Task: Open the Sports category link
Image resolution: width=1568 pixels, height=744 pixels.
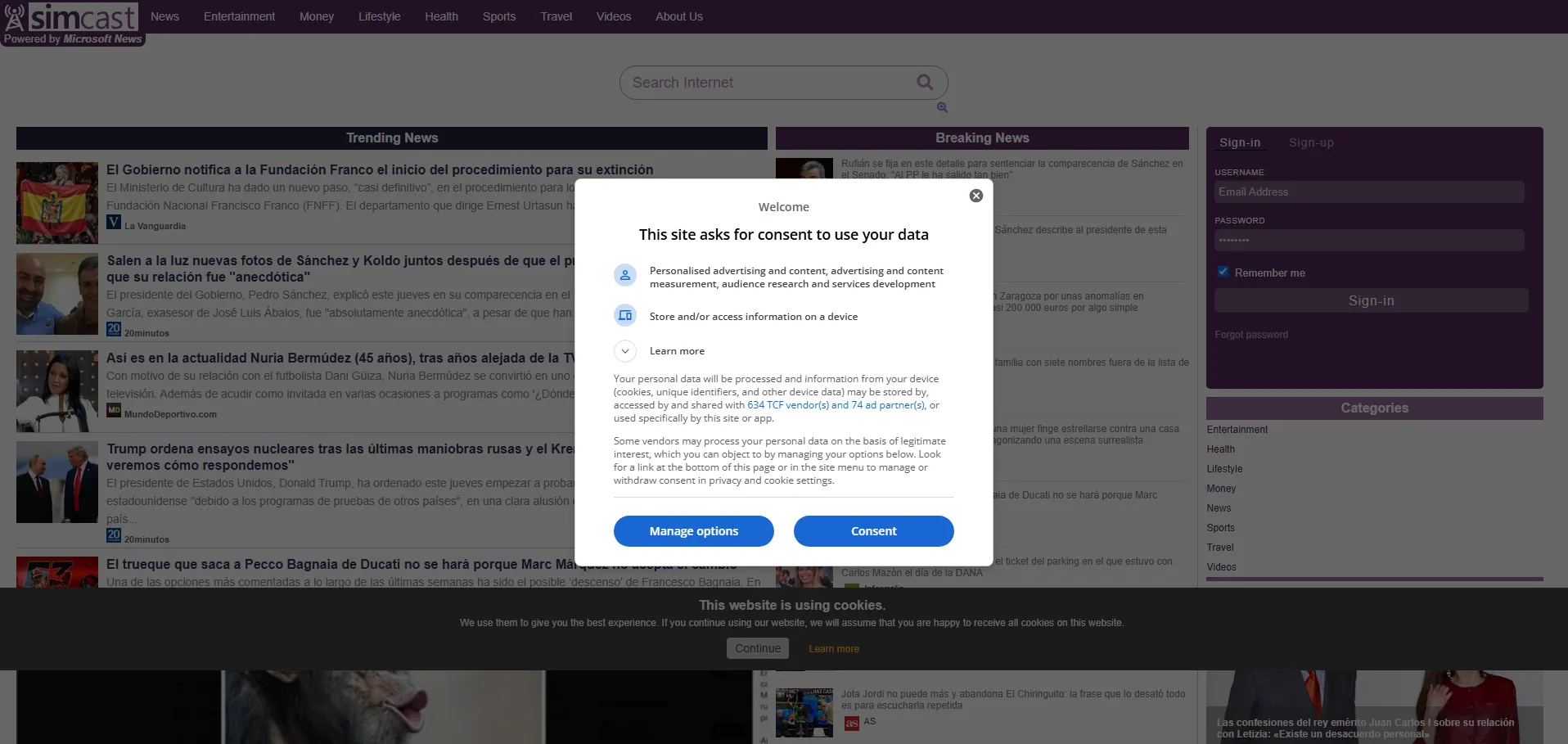Action: (x=1220, y=528)
